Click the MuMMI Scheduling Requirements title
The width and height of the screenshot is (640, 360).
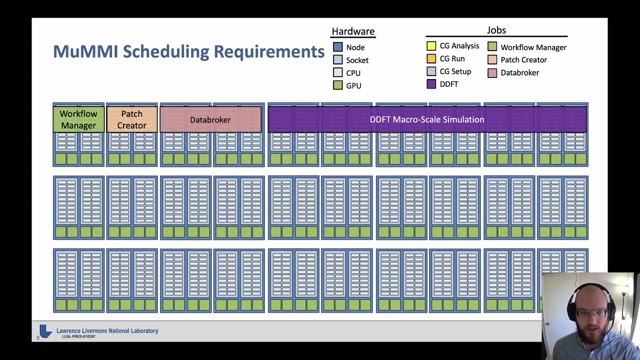click(189, 51)
